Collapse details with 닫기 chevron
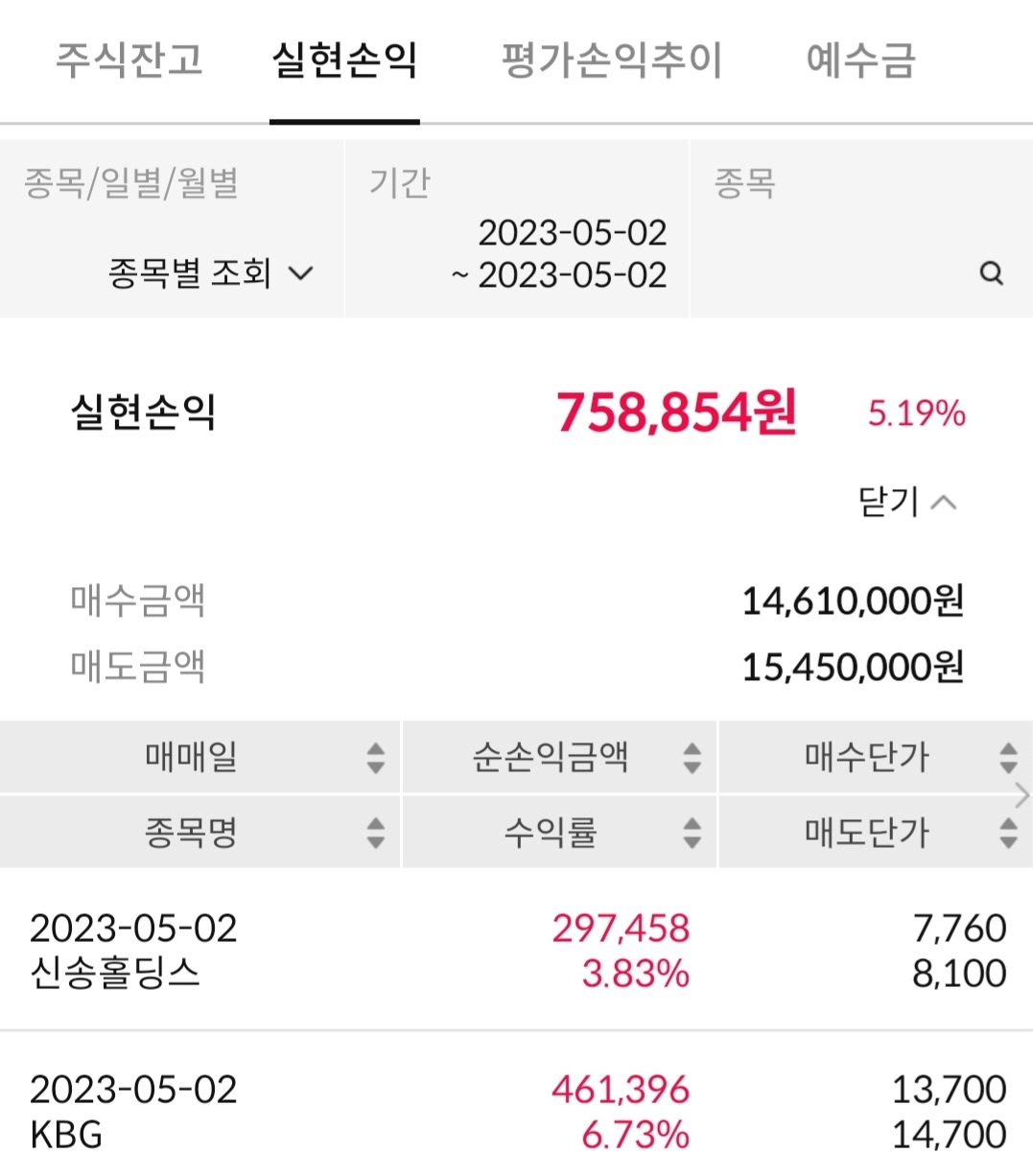Image resolution: width=1033 pixels, height=1176 pixels. 907,502
